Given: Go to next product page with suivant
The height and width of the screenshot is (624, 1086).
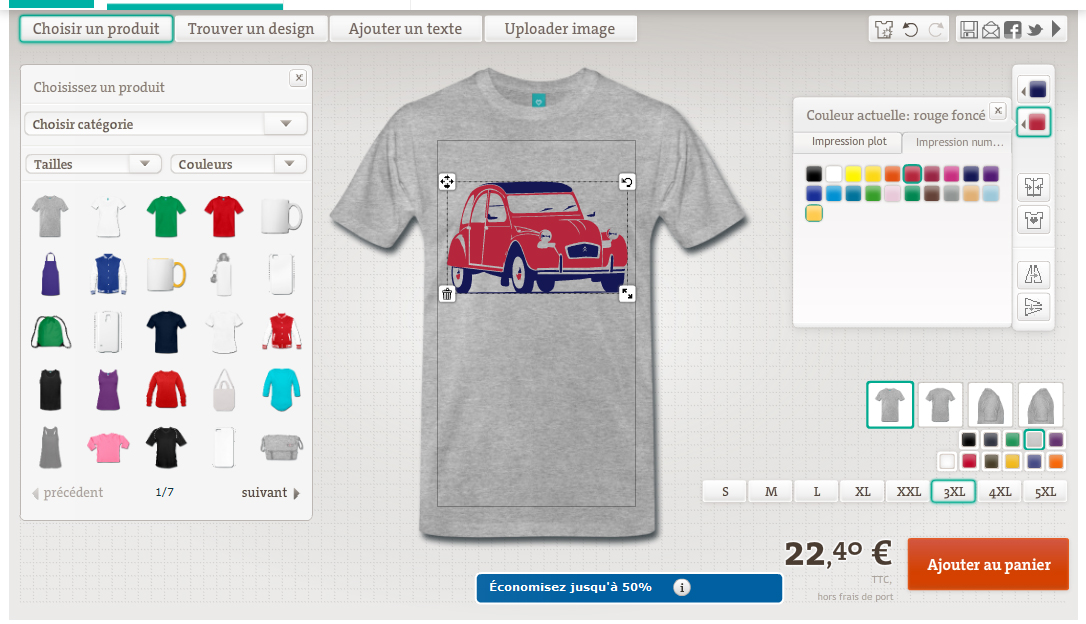Looking at the screenshot, I should (271, 492).
